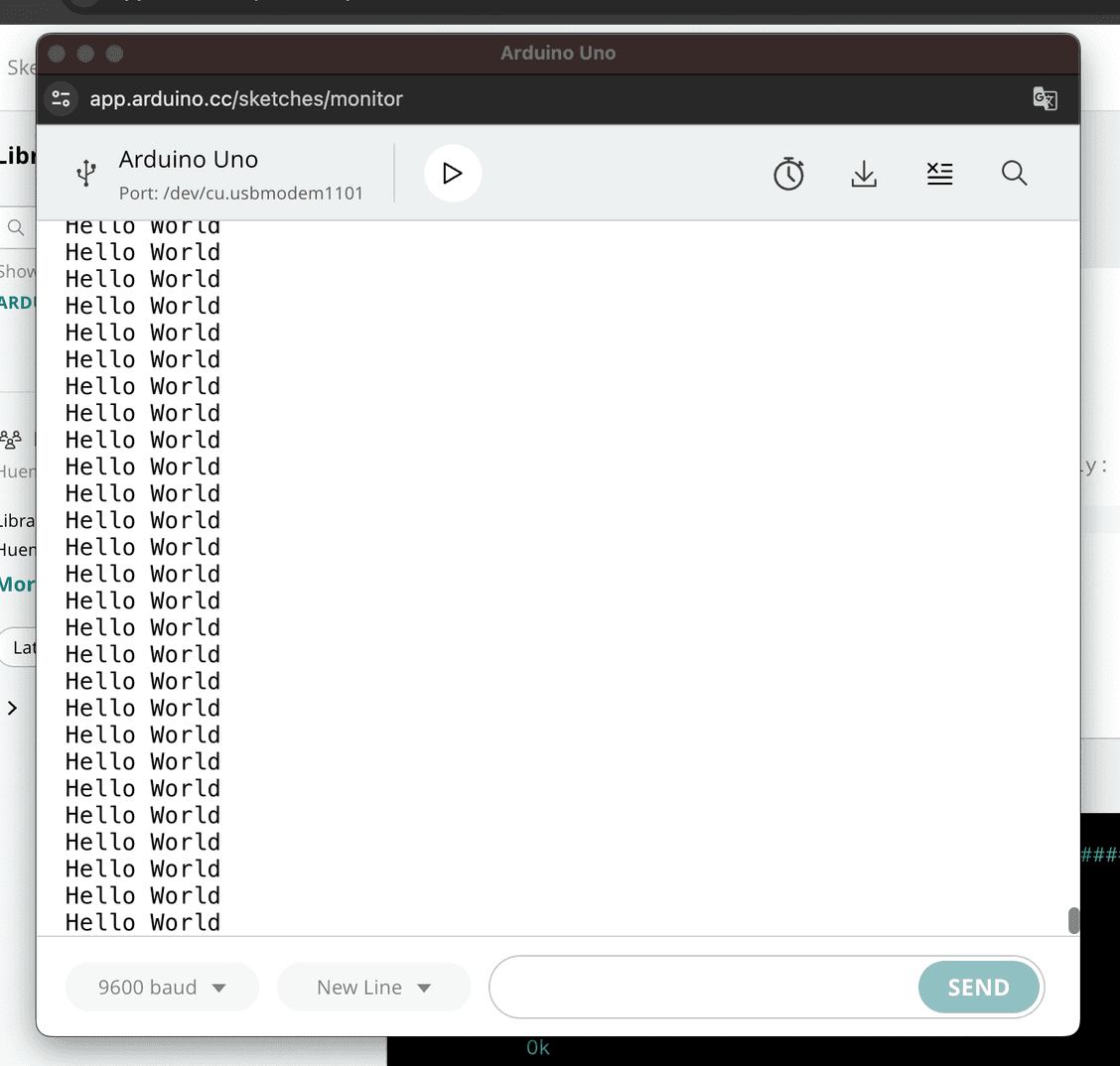Click the port /dev/cu.usbmodem1101 label

click(x=241, y=193)
